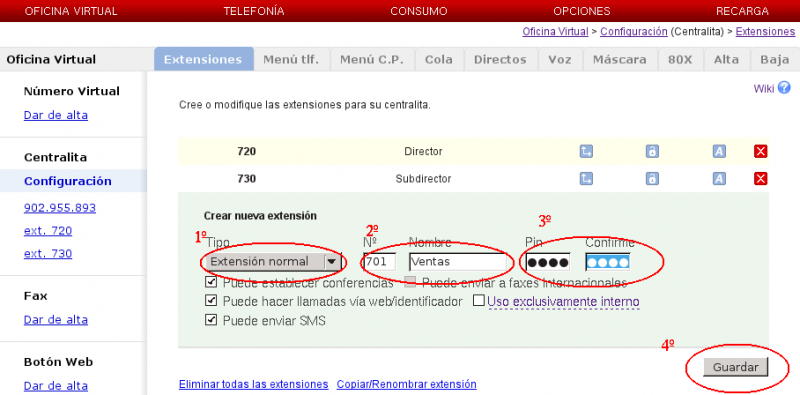Click the lock icon for Subdirector row
800x395 pixels.
(652, 179)
